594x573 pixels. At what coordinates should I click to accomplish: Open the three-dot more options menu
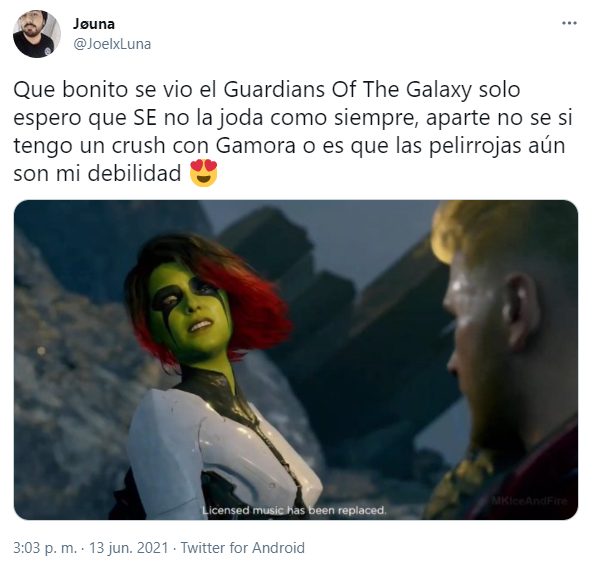coord(569,23)
